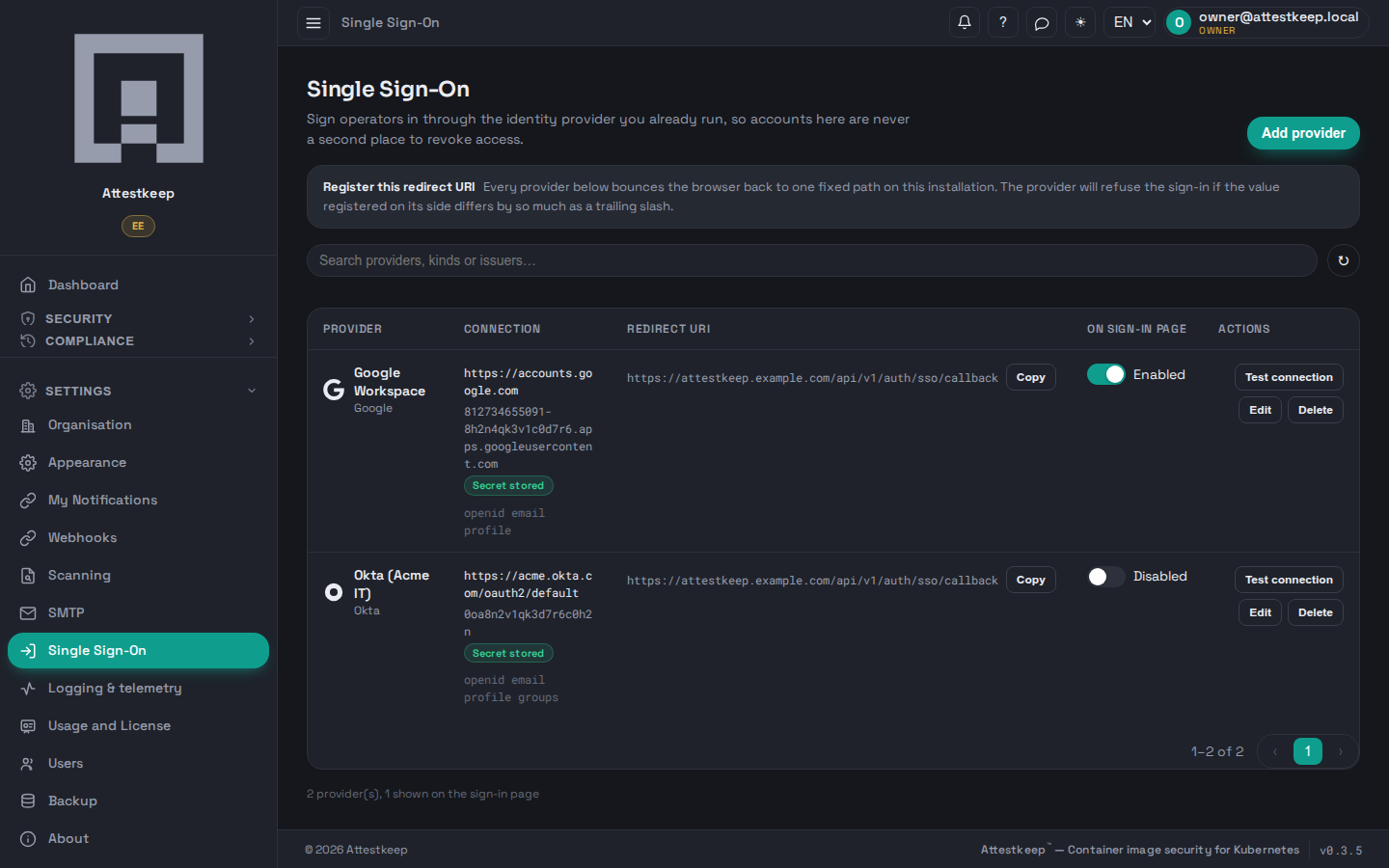Image resolution: width=1389 pixels, height=868 pixels.
Task: Click the owner avatar circle
Action: (1179, 22)
